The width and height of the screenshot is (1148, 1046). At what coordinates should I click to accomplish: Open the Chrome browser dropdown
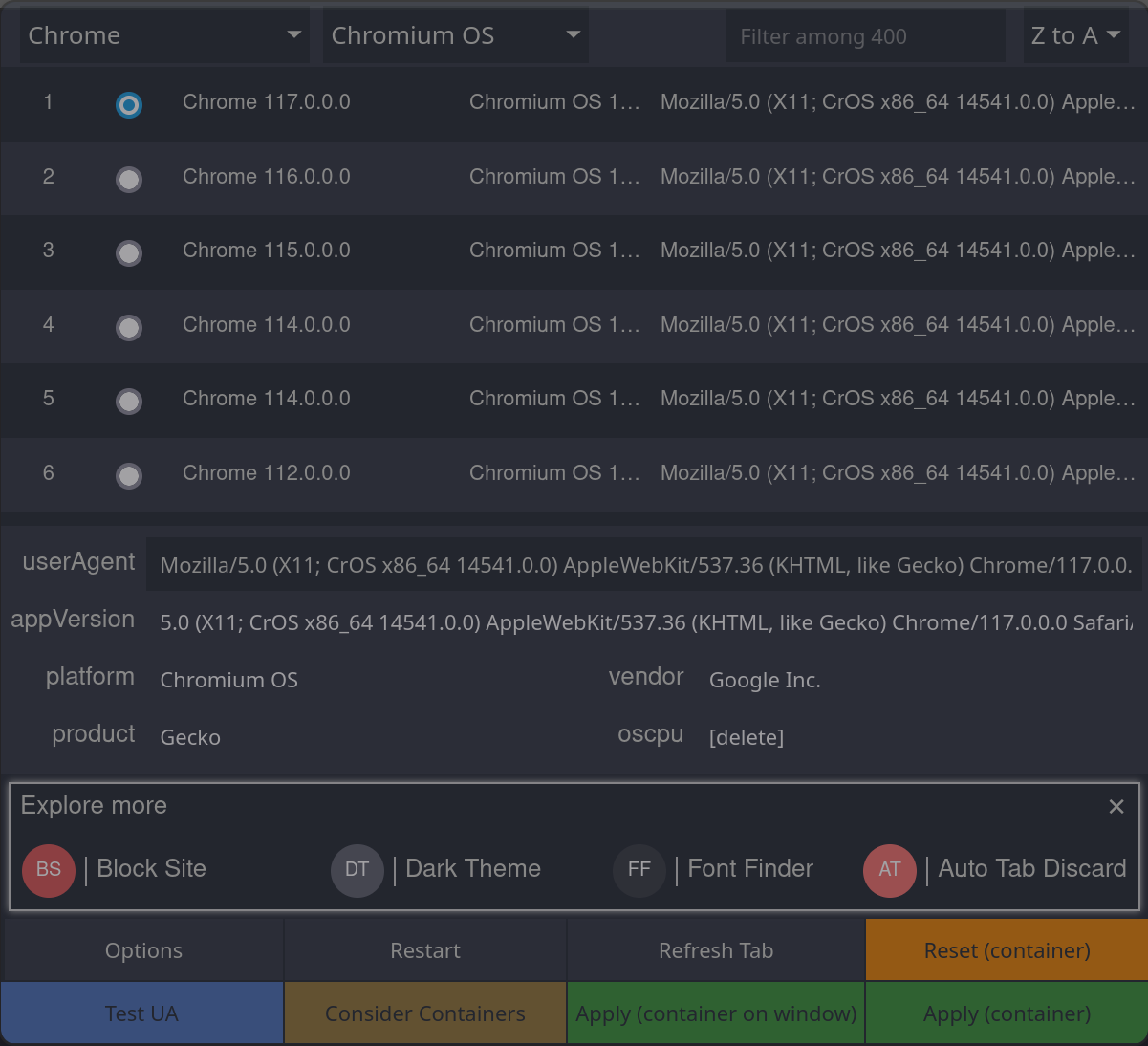[164, 36]
